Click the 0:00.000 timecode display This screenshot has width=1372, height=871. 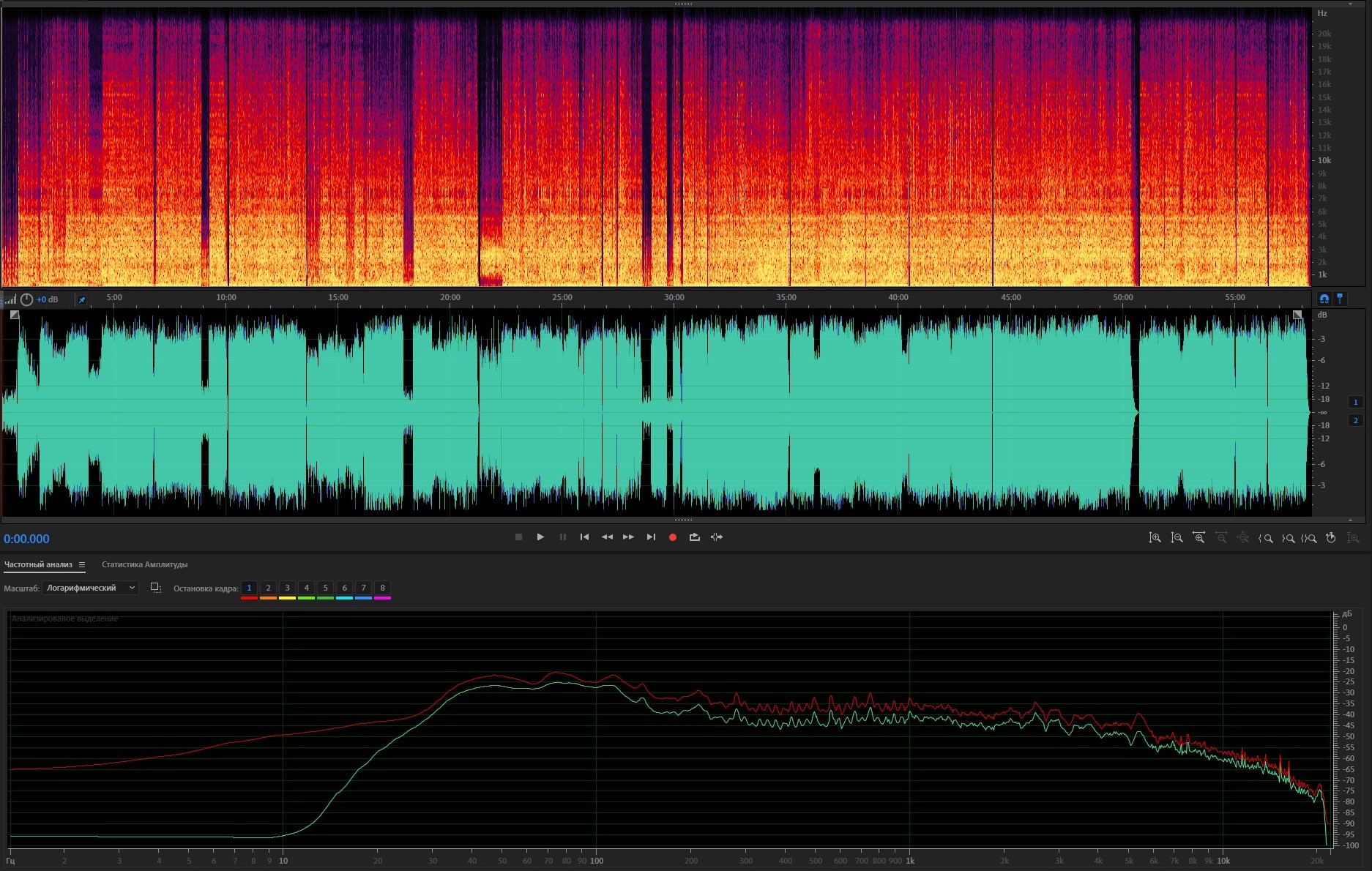pos(26,539)
